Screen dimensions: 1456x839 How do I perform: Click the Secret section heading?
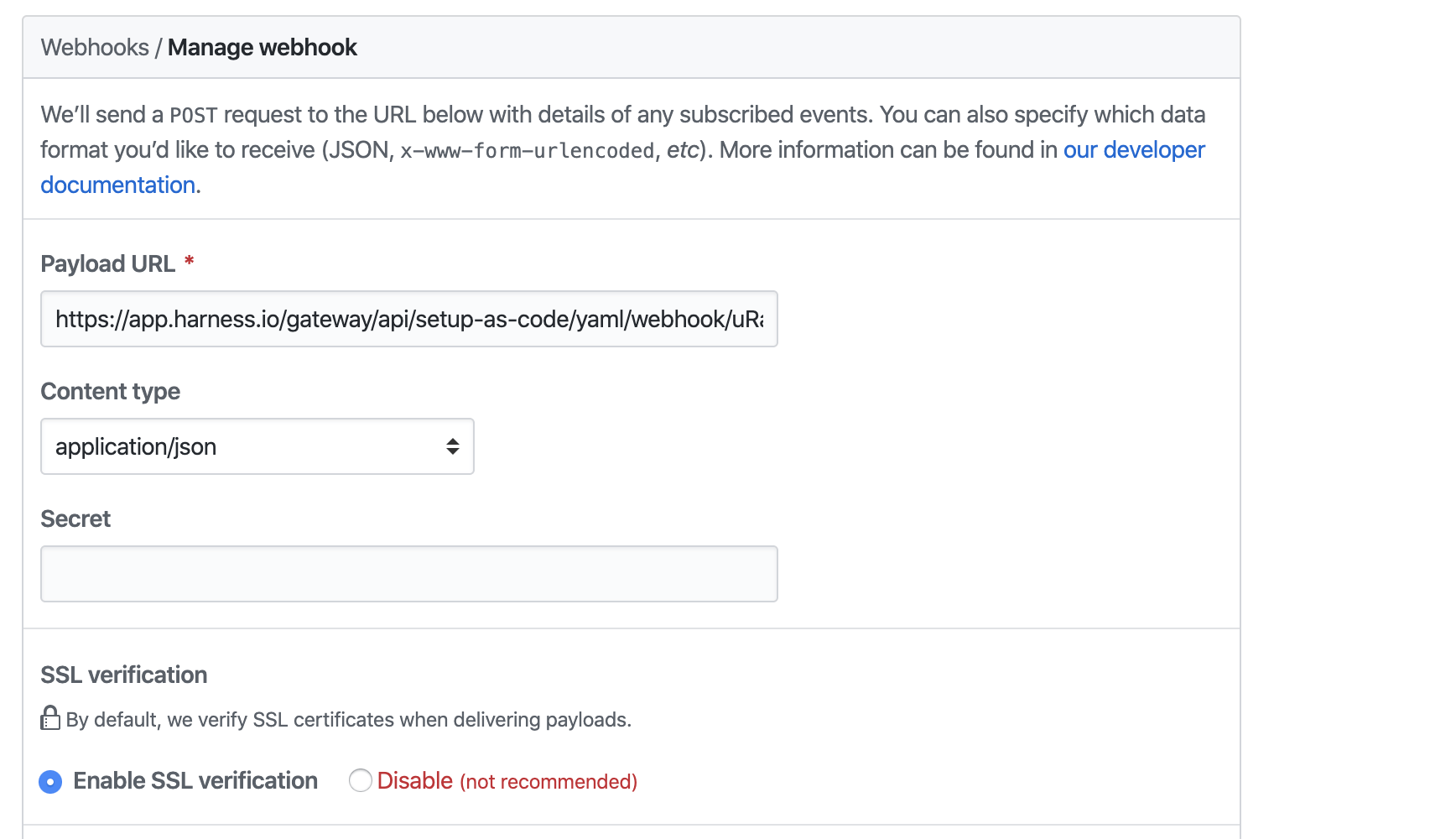pos(75,519)
